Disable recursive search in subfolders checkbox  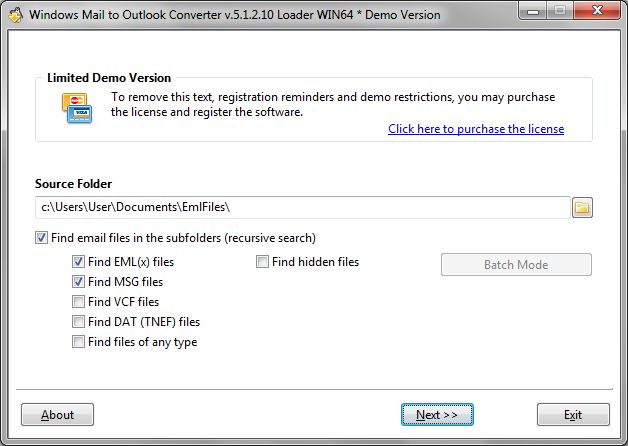[x=41, y=238]
